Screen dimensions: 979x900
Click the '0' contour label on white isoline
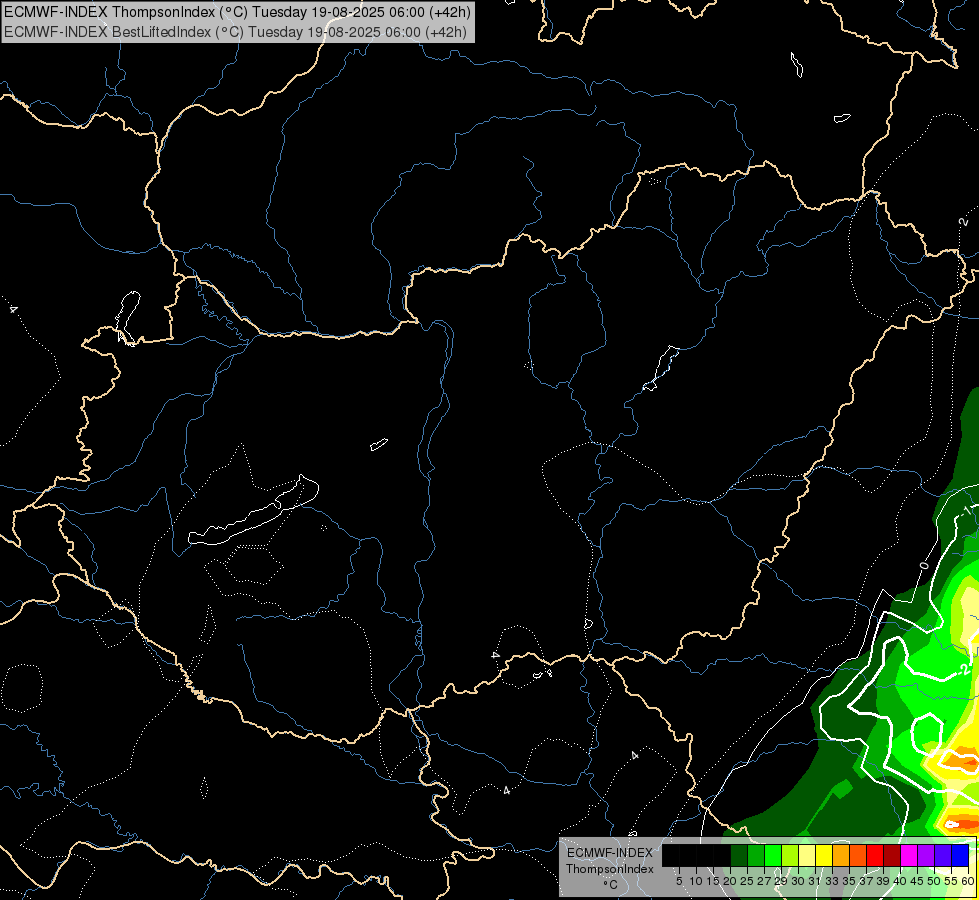[x=924, y=566]
